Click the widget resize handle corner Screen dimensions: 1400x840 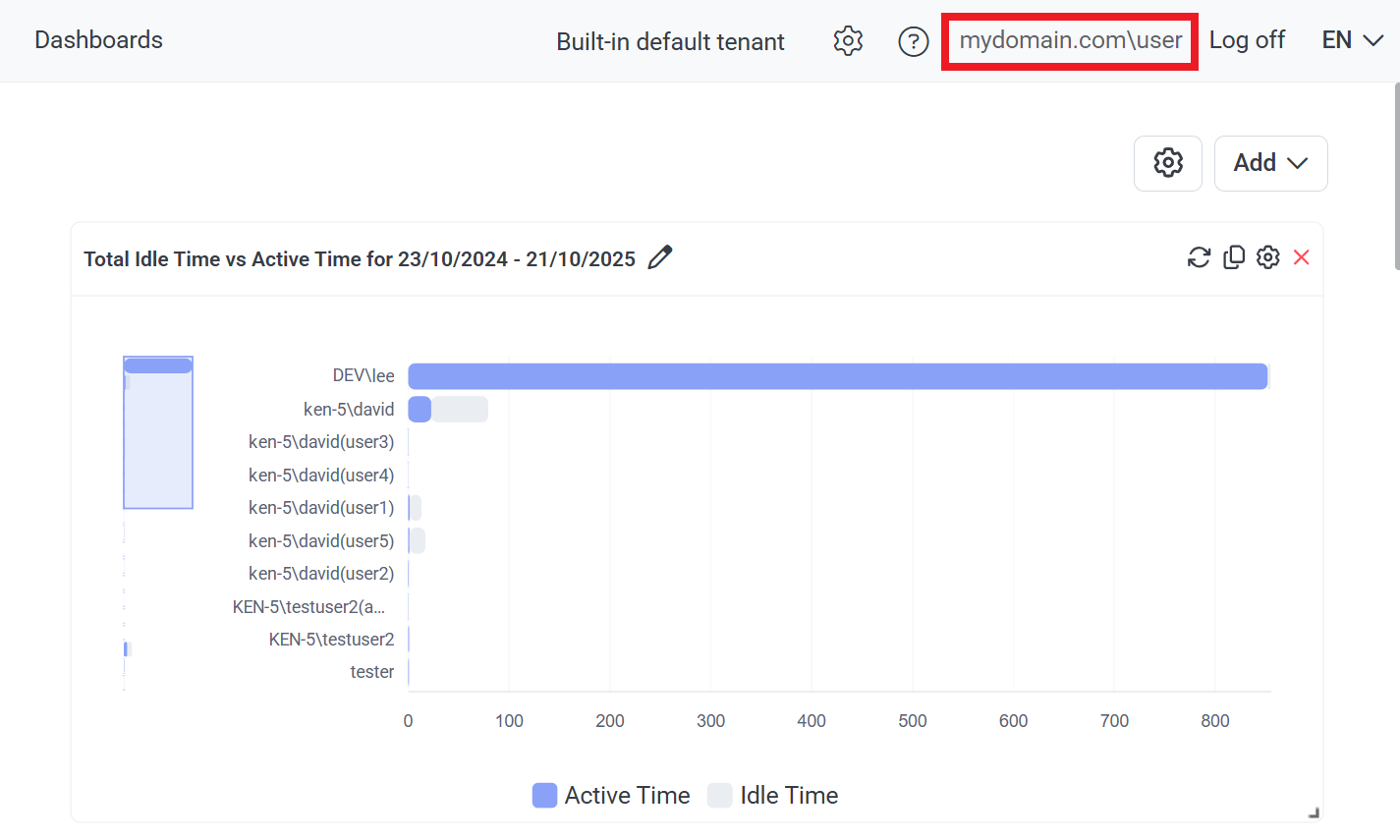(1314, 812)
